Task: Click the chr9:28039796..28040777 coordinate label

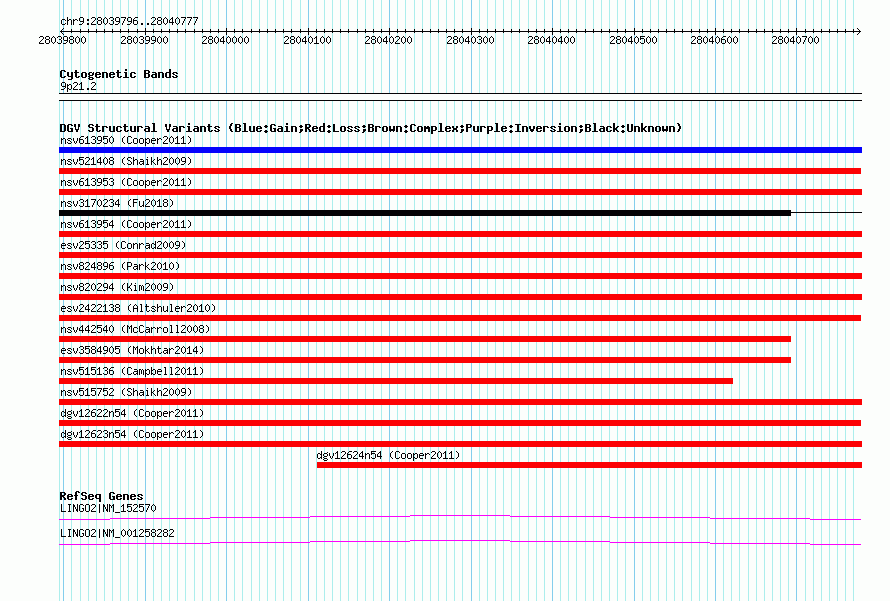Action: (x=129, y=21)
